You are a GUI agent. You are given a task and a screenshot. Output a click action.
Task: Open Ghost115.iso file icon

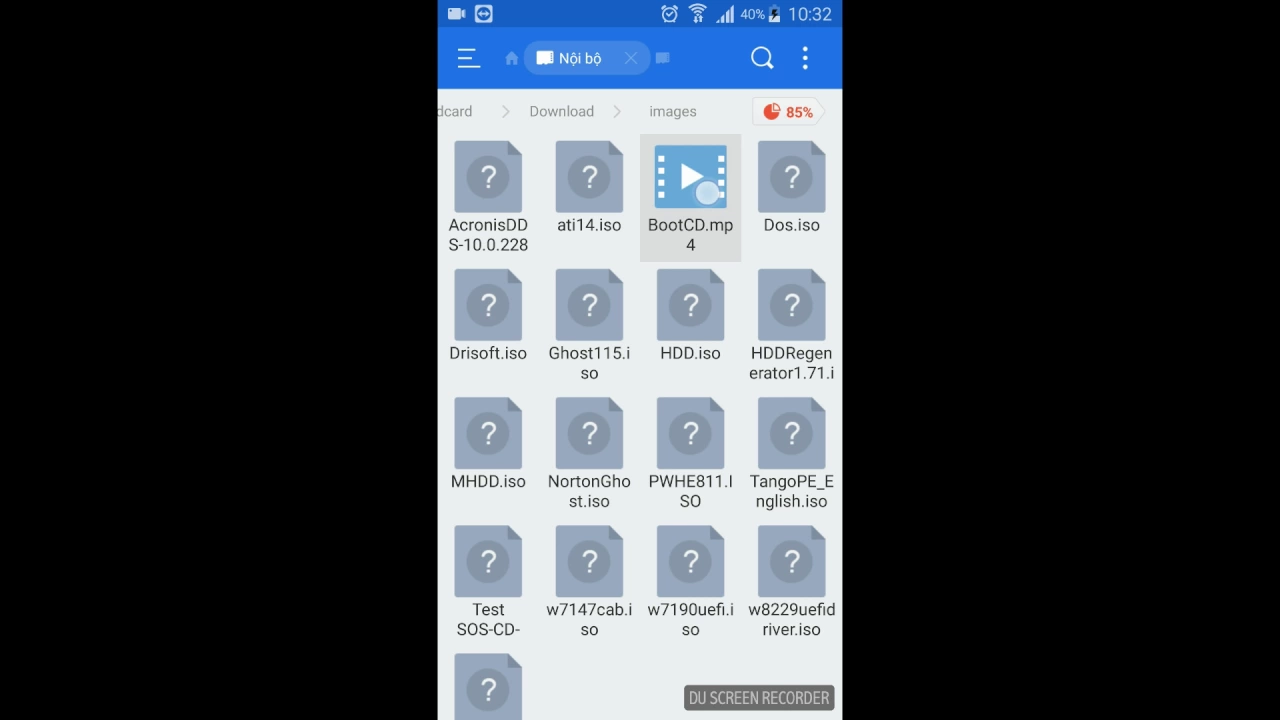[589, 305]
